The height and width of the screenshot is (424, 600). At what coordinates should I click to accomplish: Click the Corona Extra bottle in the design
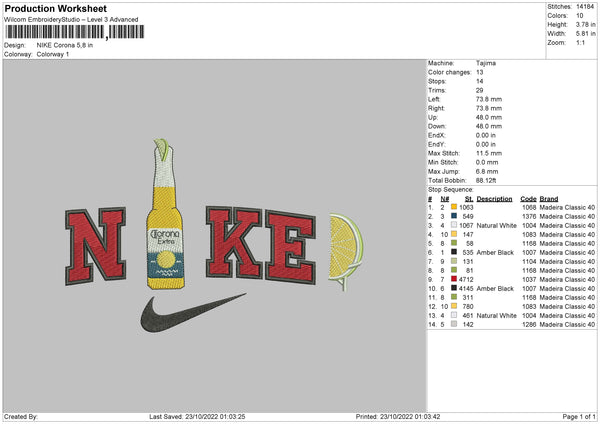tap(165, 219)
